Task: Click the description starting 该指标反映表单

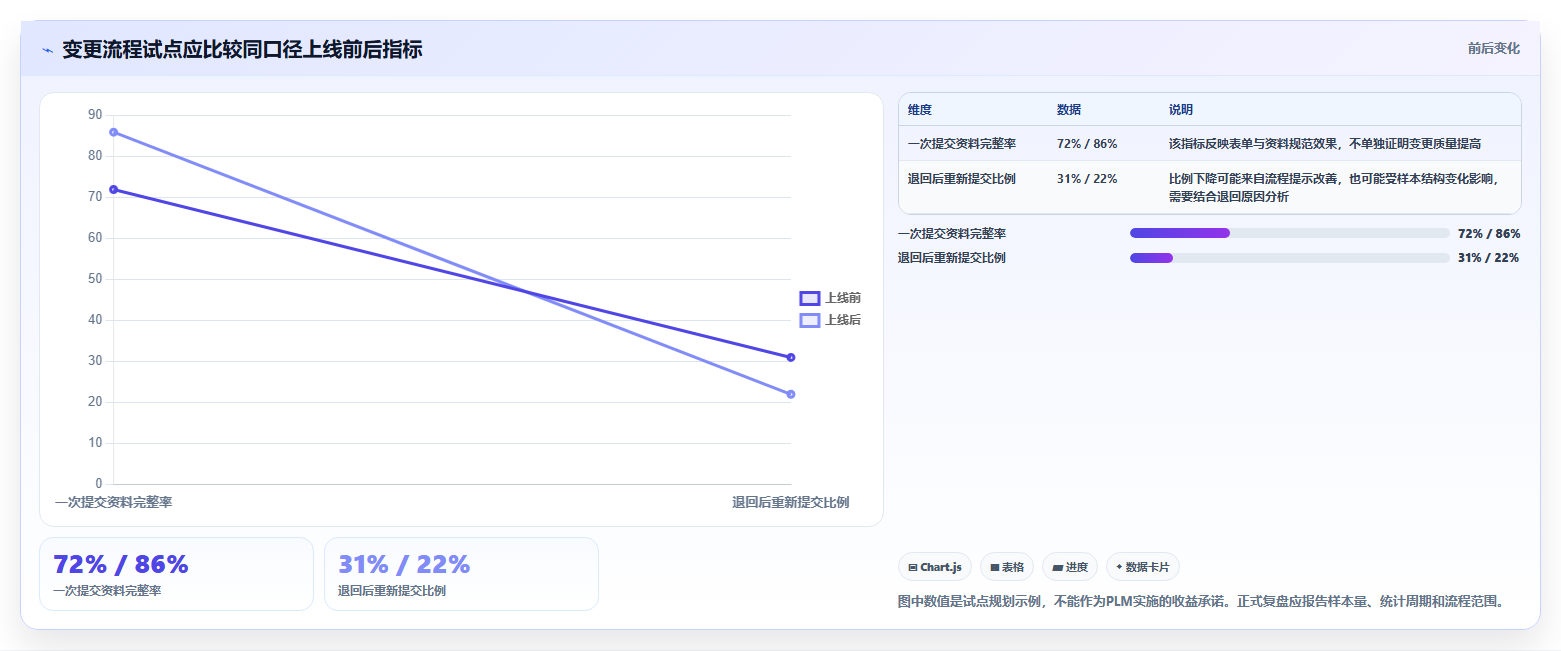Action: 1325,144
